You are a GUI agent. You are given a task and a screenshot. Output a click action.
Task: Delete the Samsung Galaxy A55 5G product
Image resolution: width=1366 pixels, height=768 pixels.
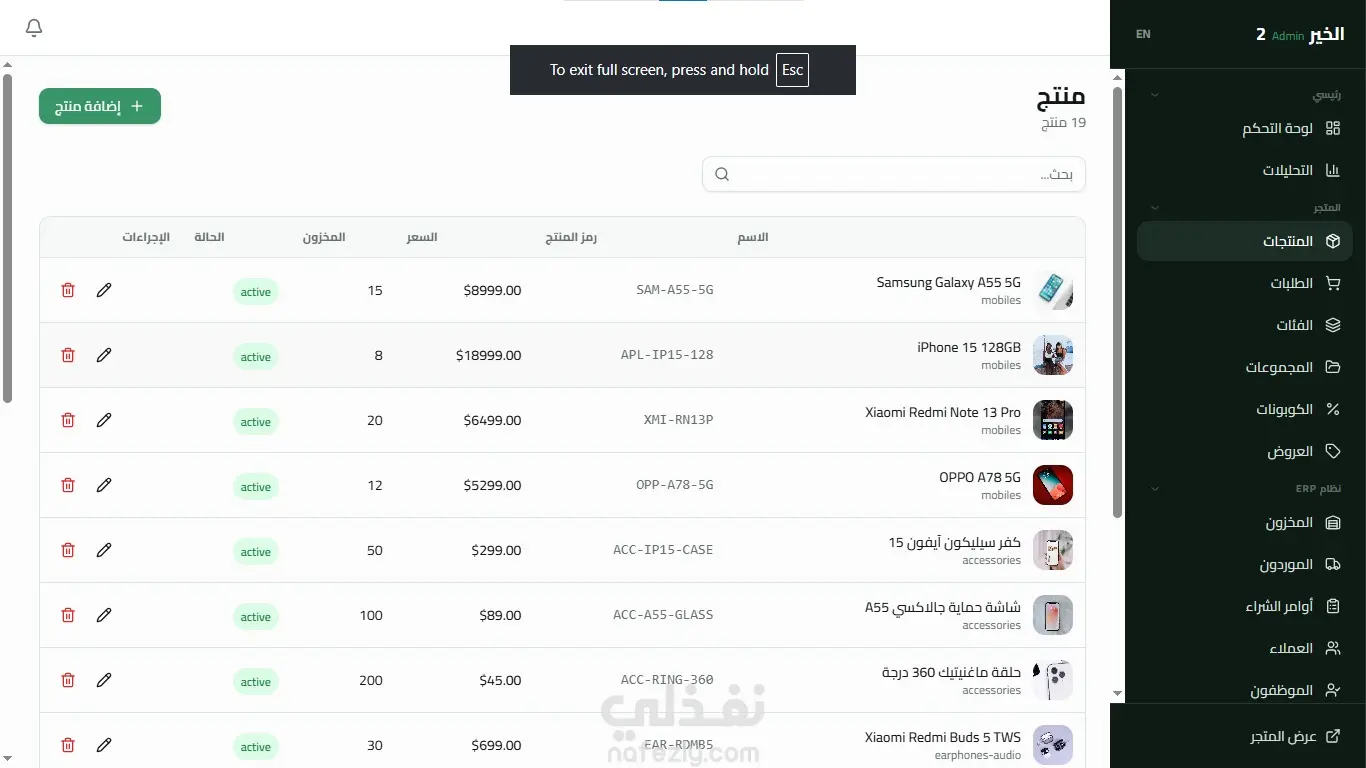(68, 290)
